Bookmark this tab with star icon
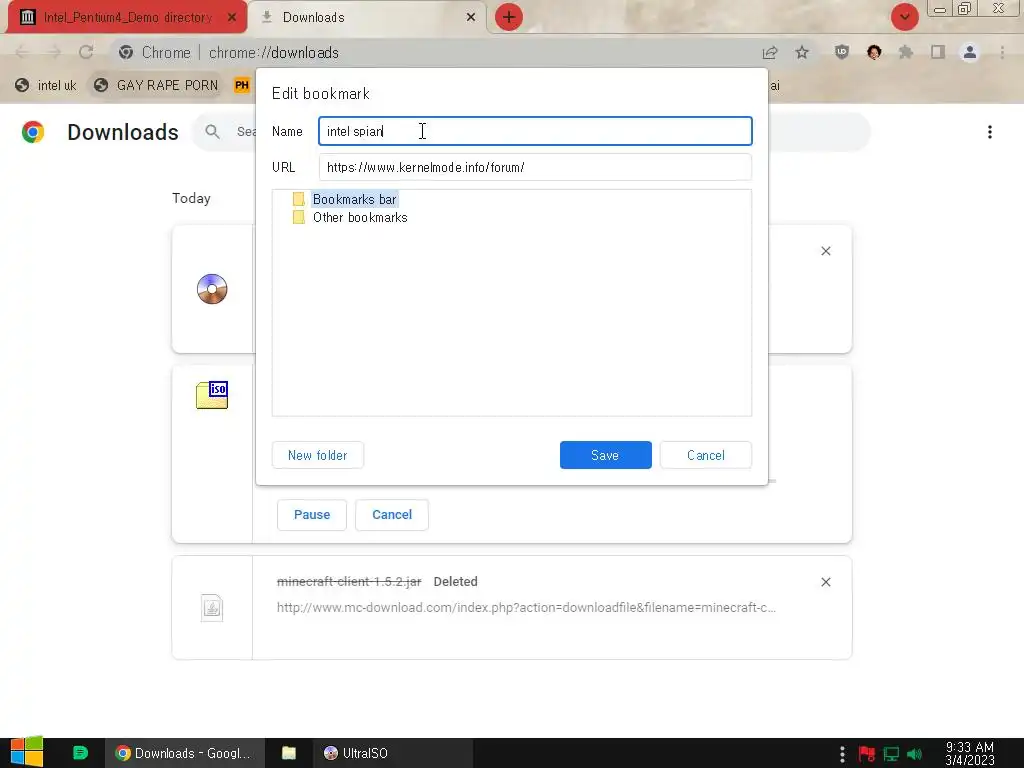This screenshot has height=768, width=1024. point(802,52)
